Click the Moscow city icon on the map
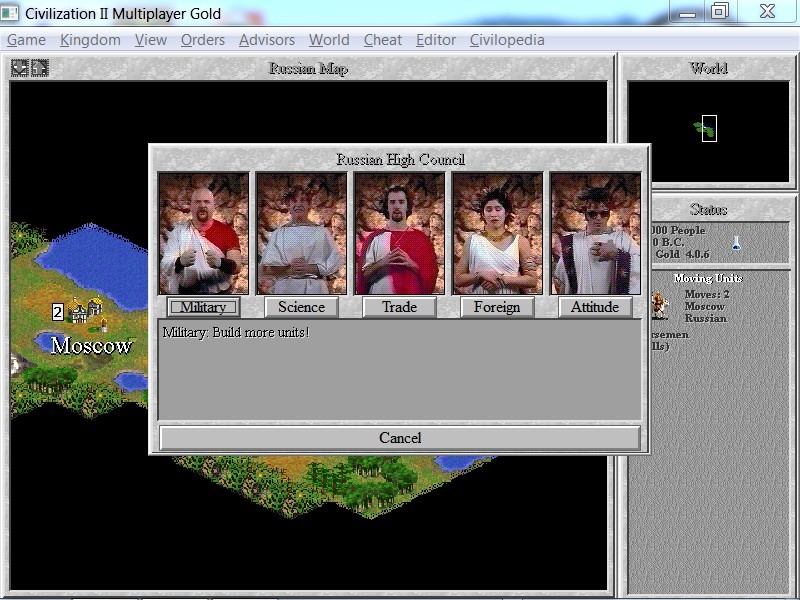The width and height of the screenshot is (800, 600). pos(85,310)
